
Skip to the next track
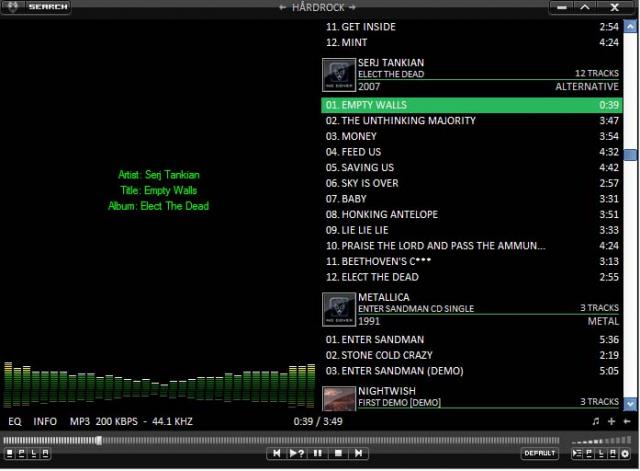(x=358, y=453)
